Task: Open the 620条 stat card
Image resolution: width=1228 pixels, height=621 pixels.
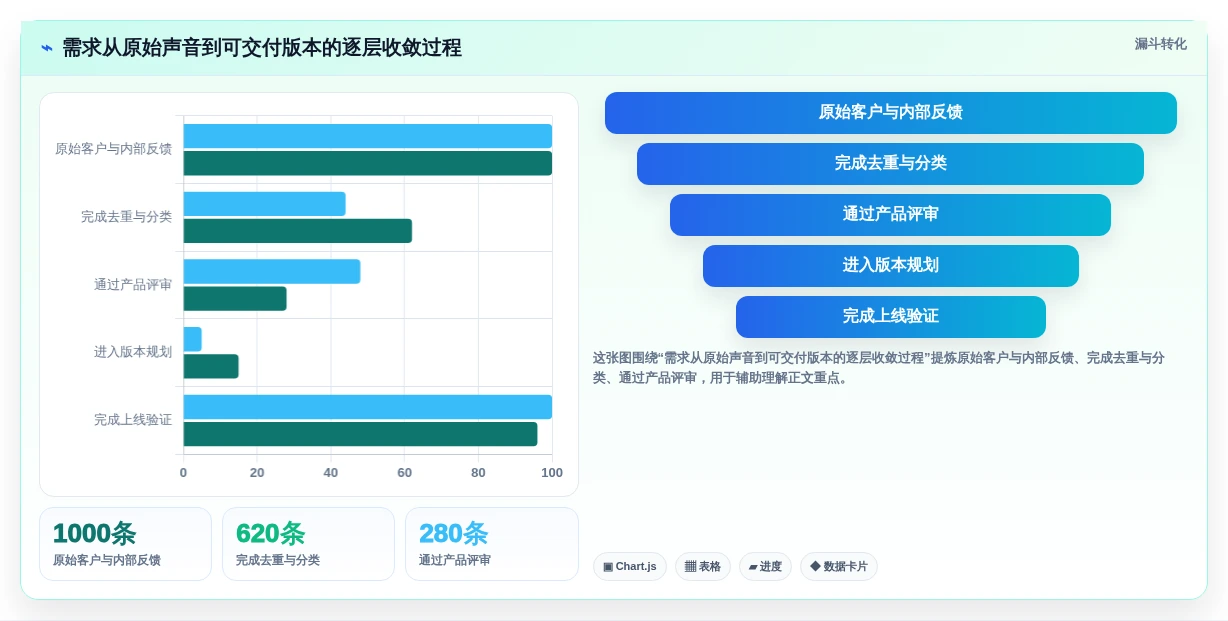Action: [308, 544]
